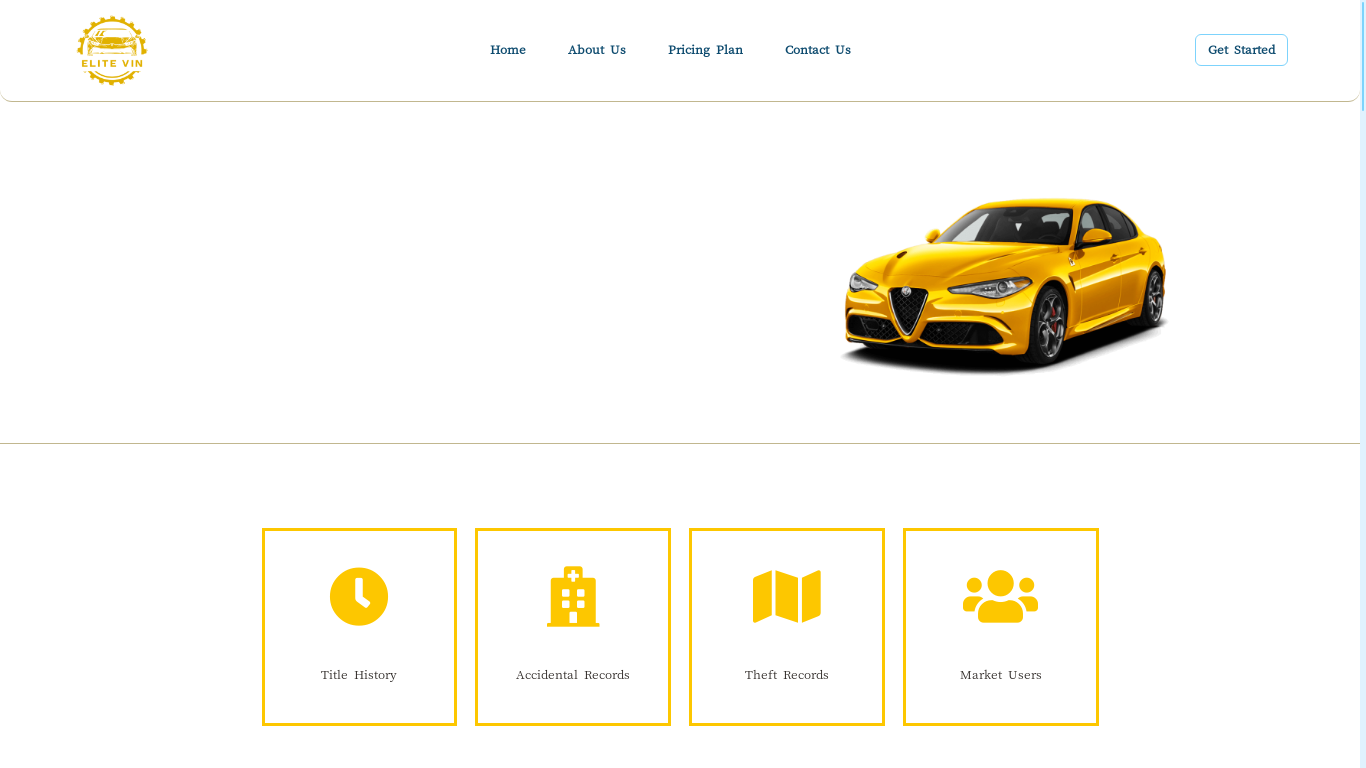Open the Contact Us page
Screen dimensions: 1366x768
818,50
